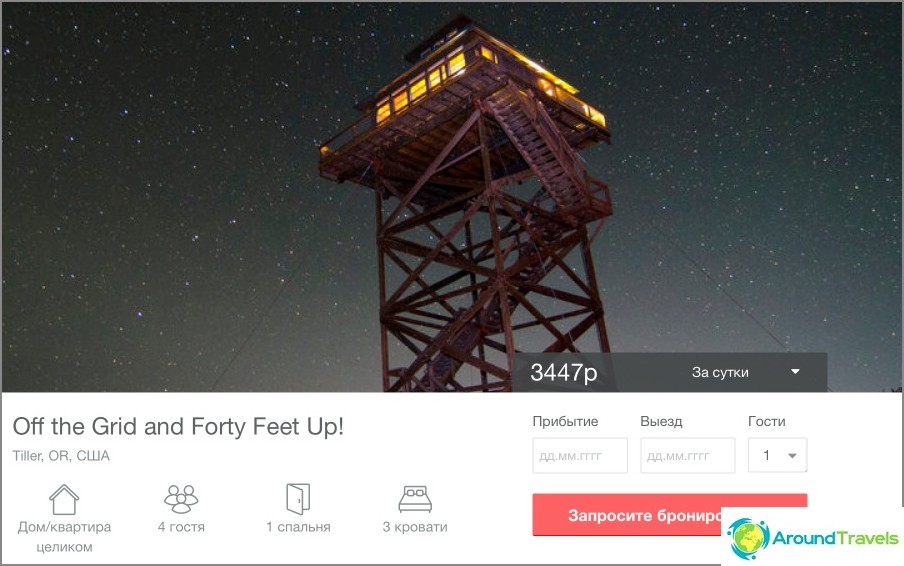This screenshot has width=904, height=566.
Task: Click the 4 гостя label
Action: [181, 527]
